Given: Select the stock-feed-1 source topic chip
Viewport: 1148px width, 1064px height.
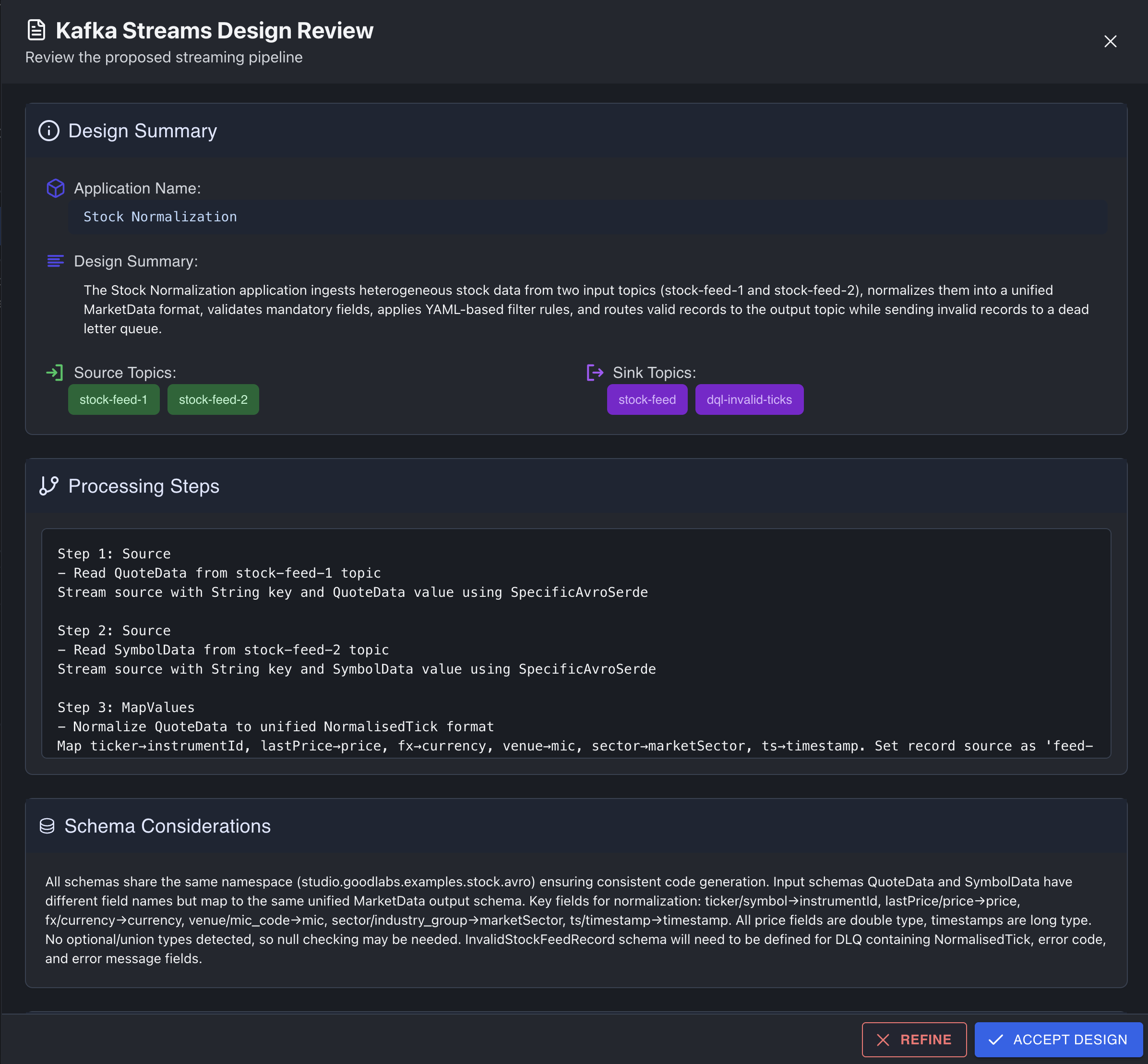Looking at the screenshot, I should (x=113, y=399).
